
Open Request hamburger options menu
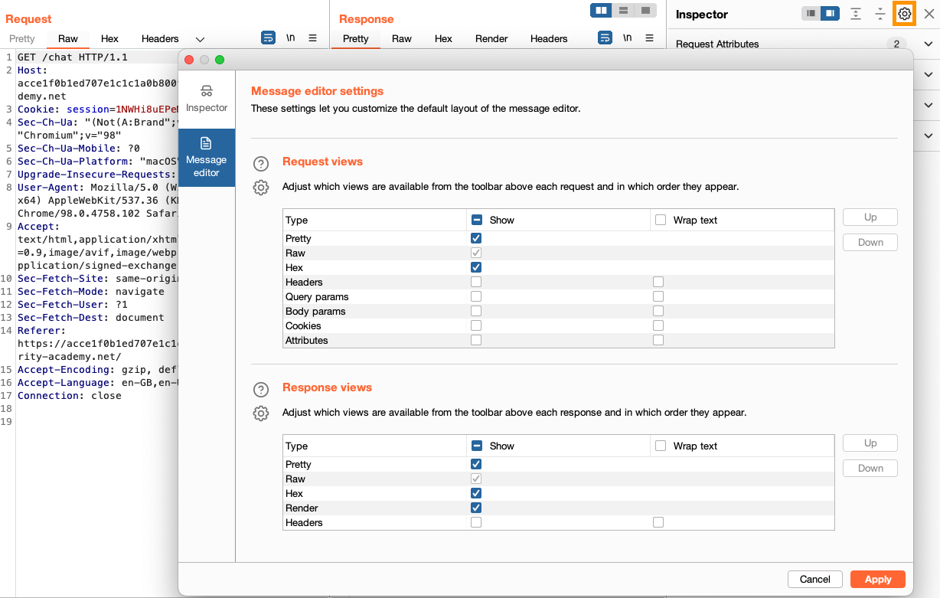click(312, 38)
